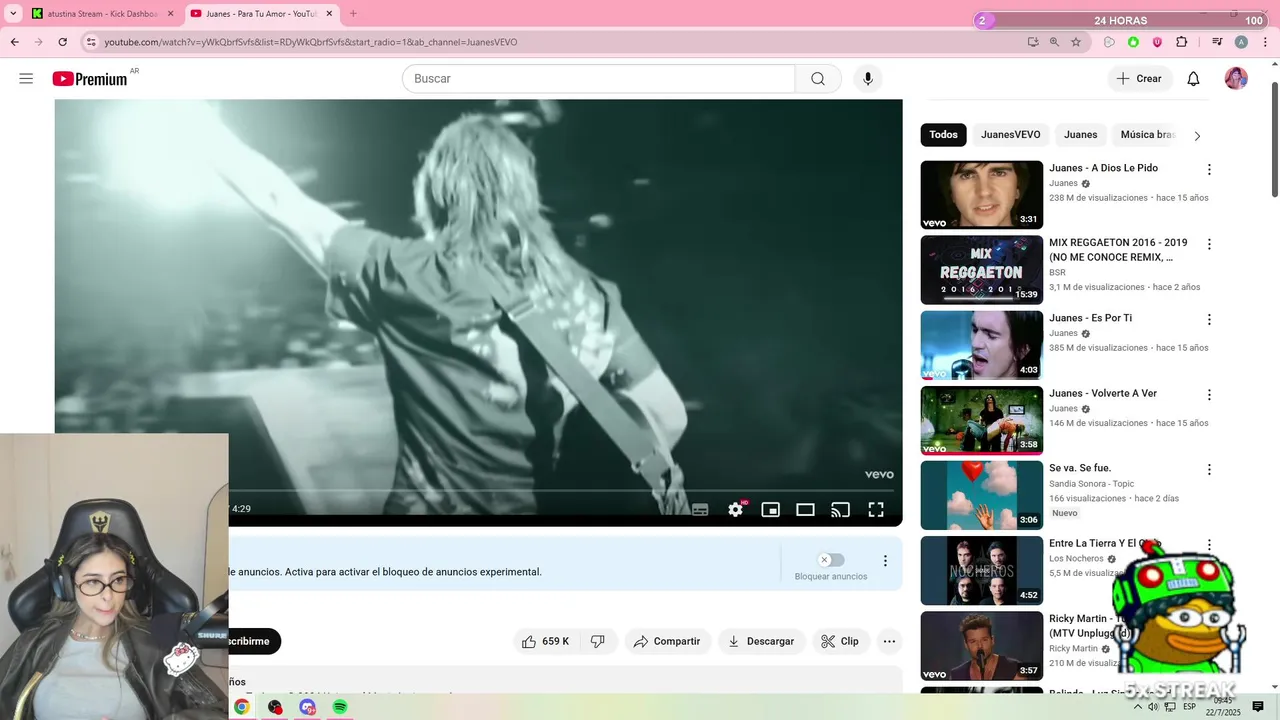Toggle subtitles on the video player
The image size is (1280, 720).
pos(700,509)
